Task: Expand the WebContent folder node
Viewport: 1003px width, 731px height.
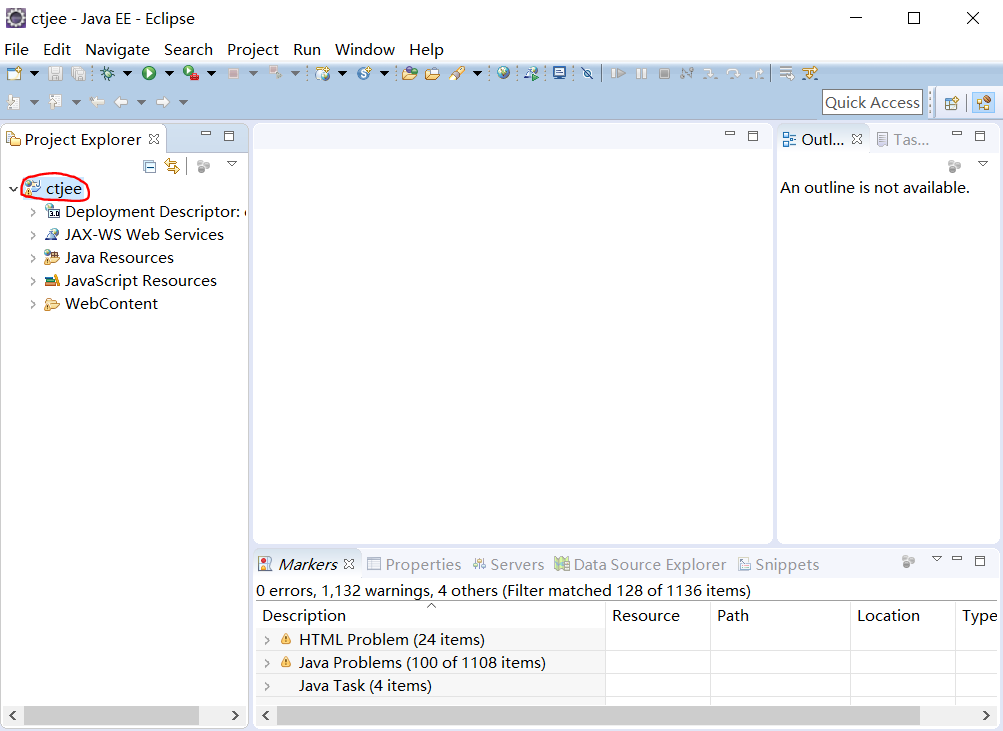Action: point(33,304)
